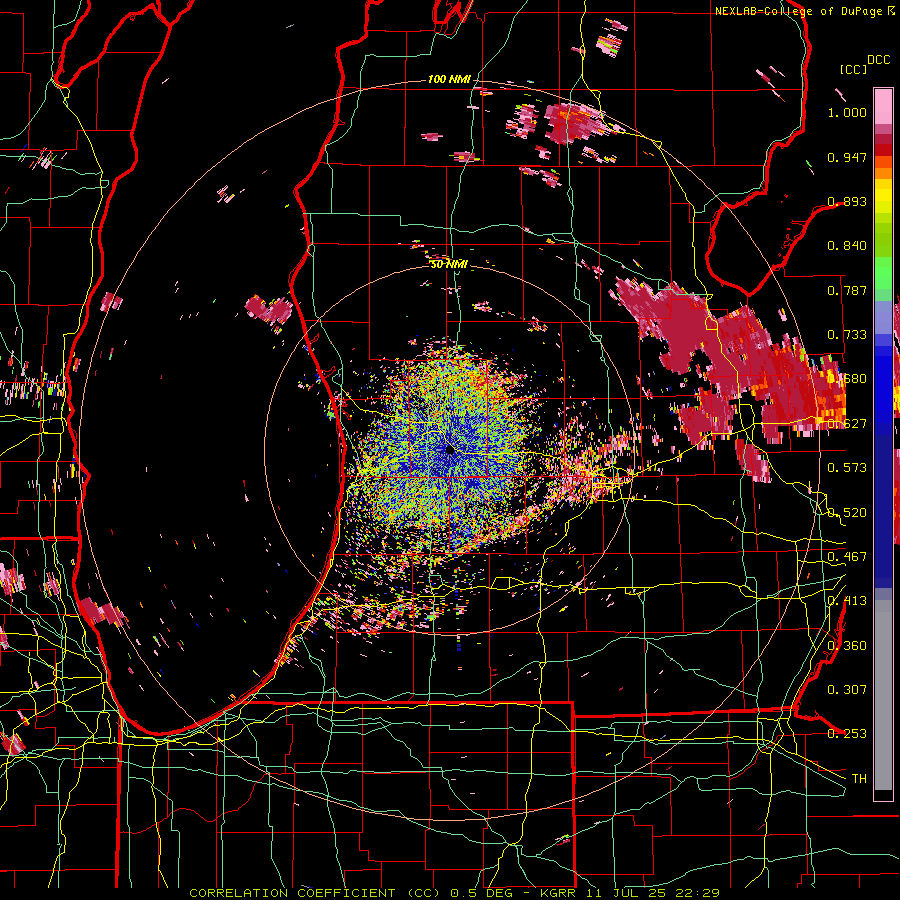Image resolution: width=900 pixels, height=900 pixels.
Task: Select the 0.733 legend value
Action: click(x=847, y=335)
